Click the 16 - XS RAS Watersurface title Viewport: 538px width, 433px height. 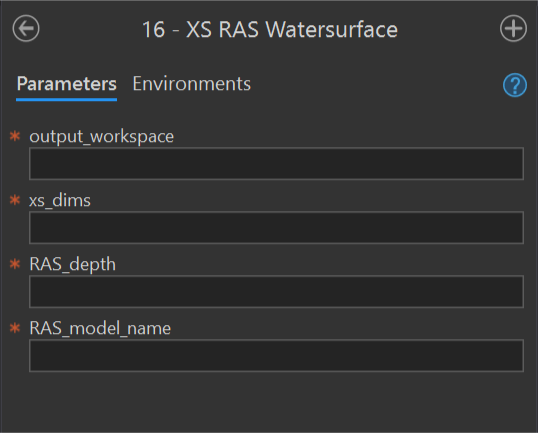tap(270, 30)
